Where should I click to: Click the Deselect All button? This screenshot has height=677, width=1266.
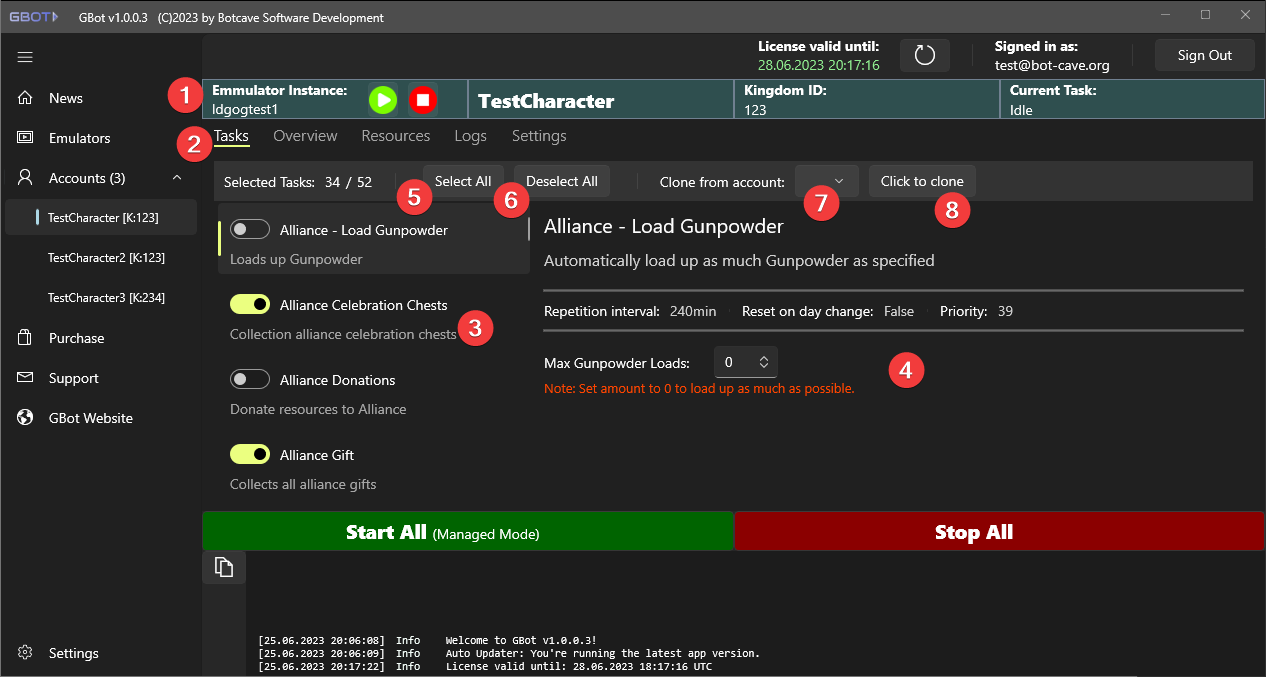click(561, 181)
